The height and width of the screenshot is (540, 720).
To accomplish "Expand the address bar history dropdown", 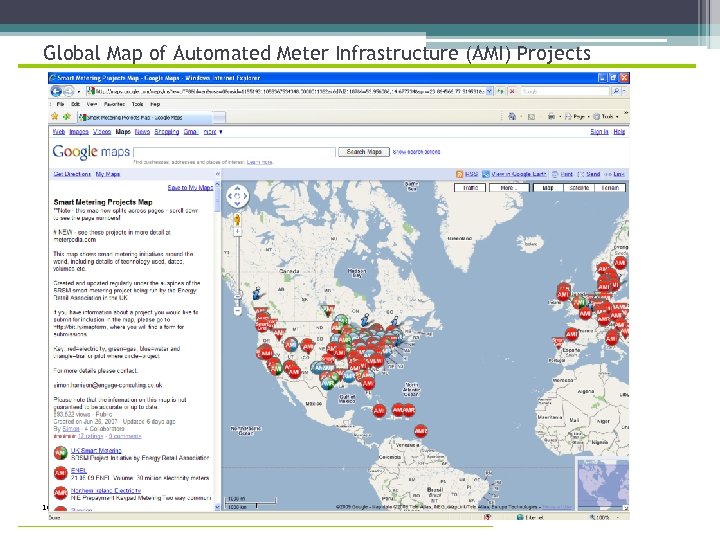I will click(x=489, y=91).
